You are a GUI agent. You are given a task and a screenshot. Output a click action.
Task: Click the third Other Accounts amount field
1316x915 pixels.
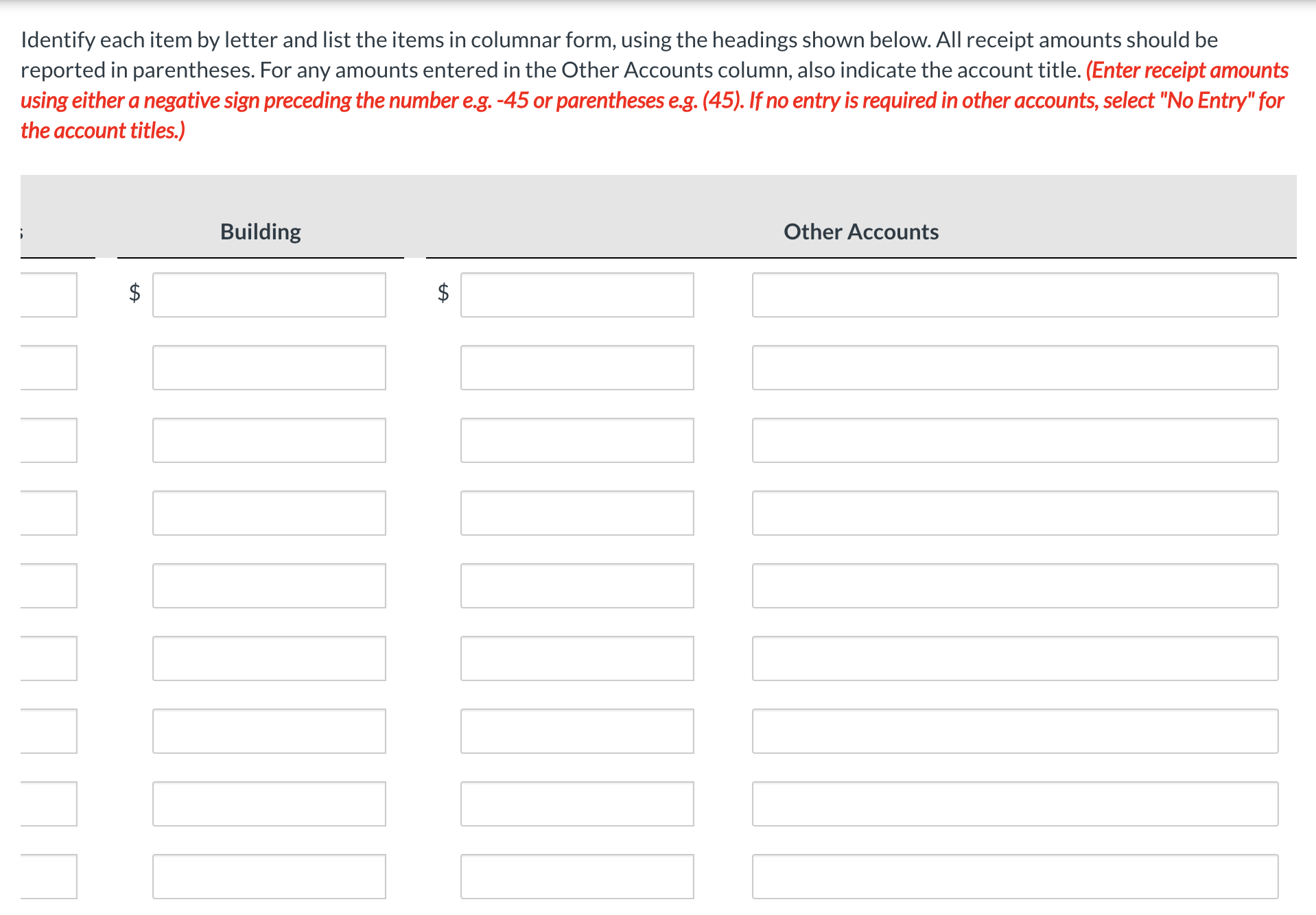(x=577, y=440)
